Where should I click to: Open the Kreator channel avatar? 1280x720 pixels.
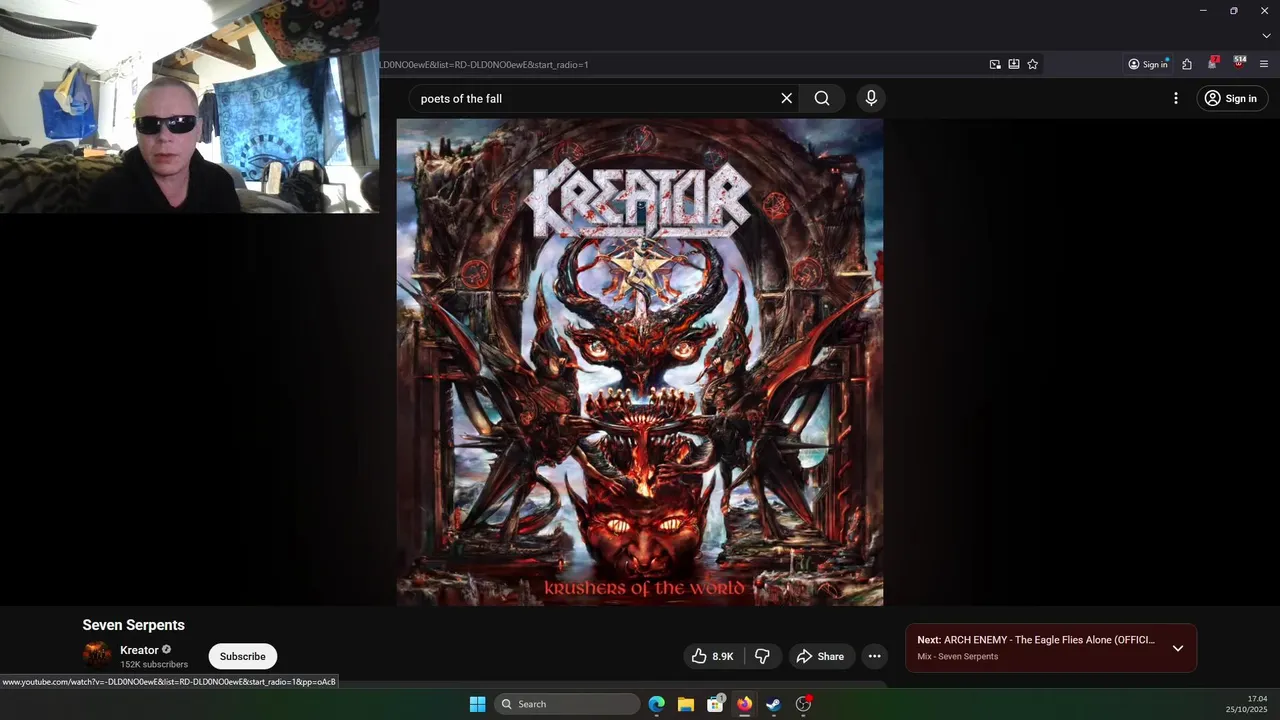[x=98, y=656]
